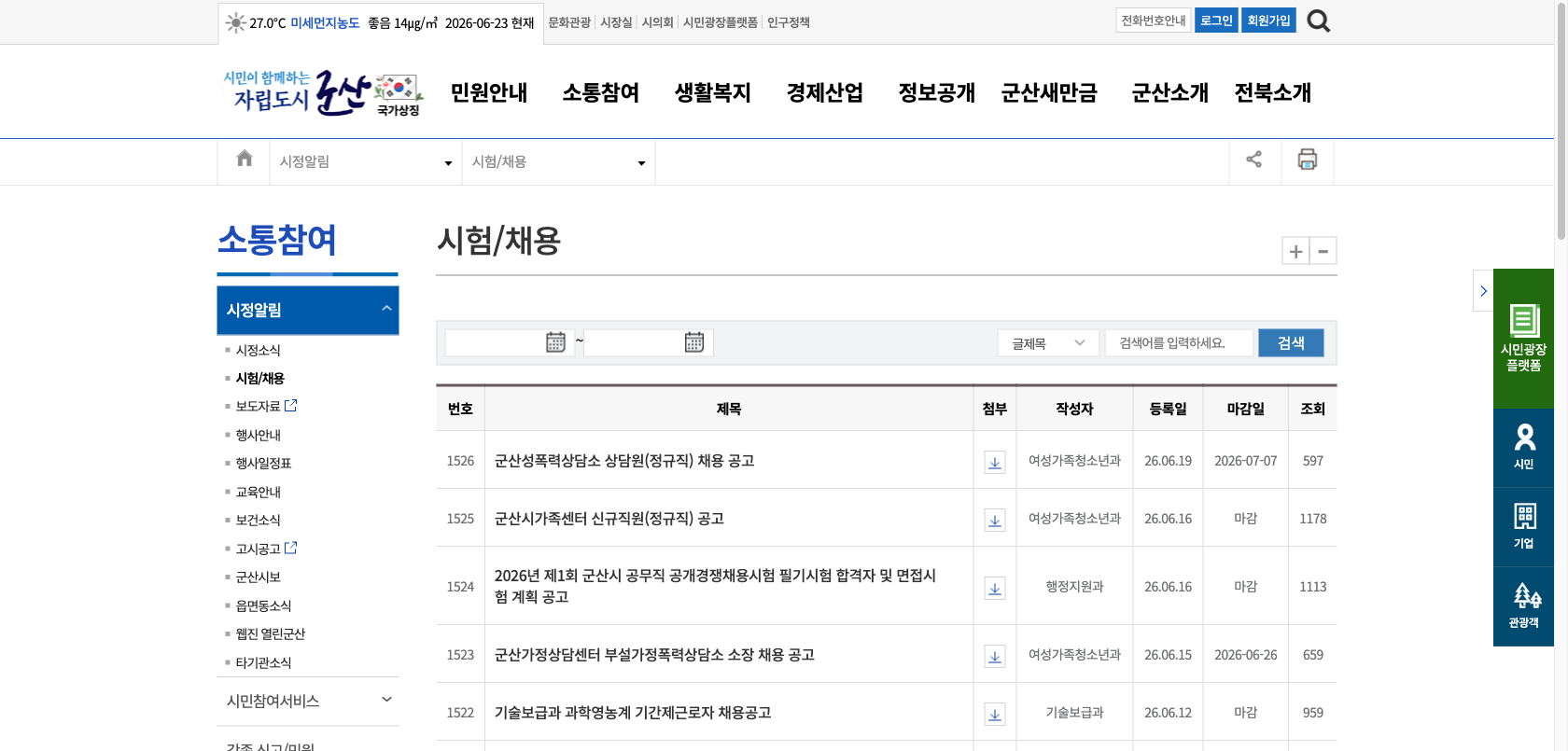The height and width of the screenshot is (751, 1568).
Task: Open the 인구정책 top link
Action: coord(789,22)
